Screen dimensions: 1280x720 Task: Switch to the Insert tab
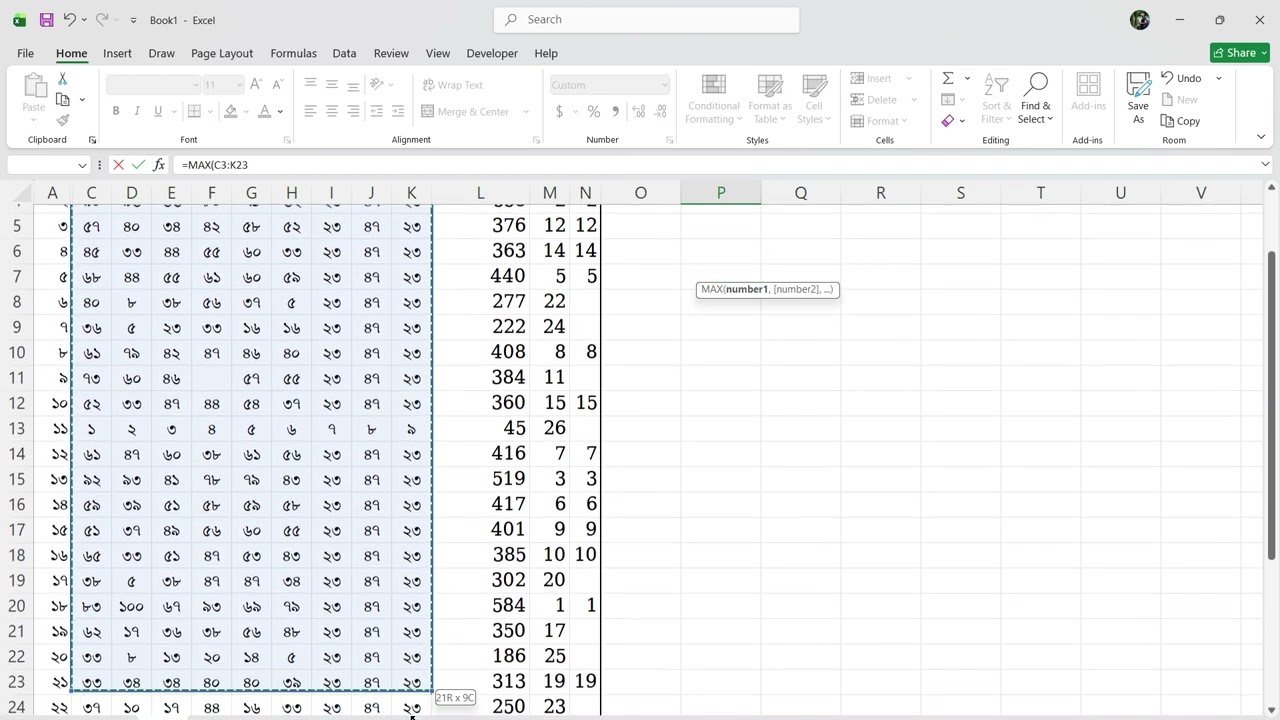[117, 53]
